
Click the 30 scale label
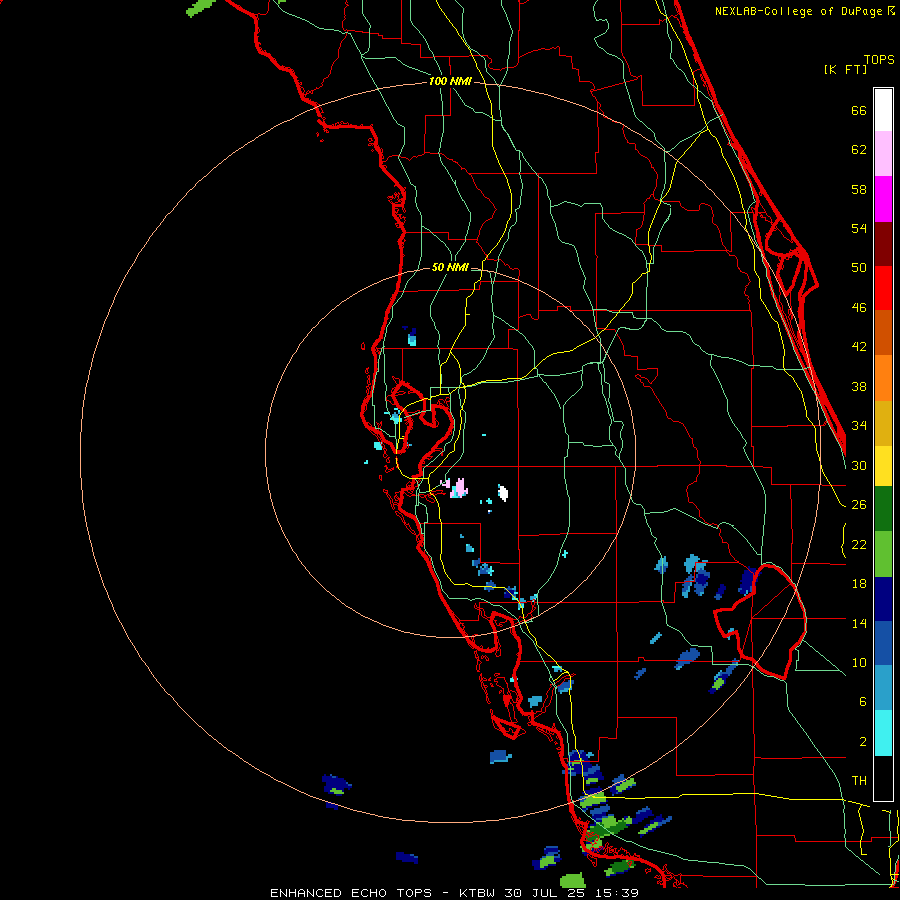(859, 465)
